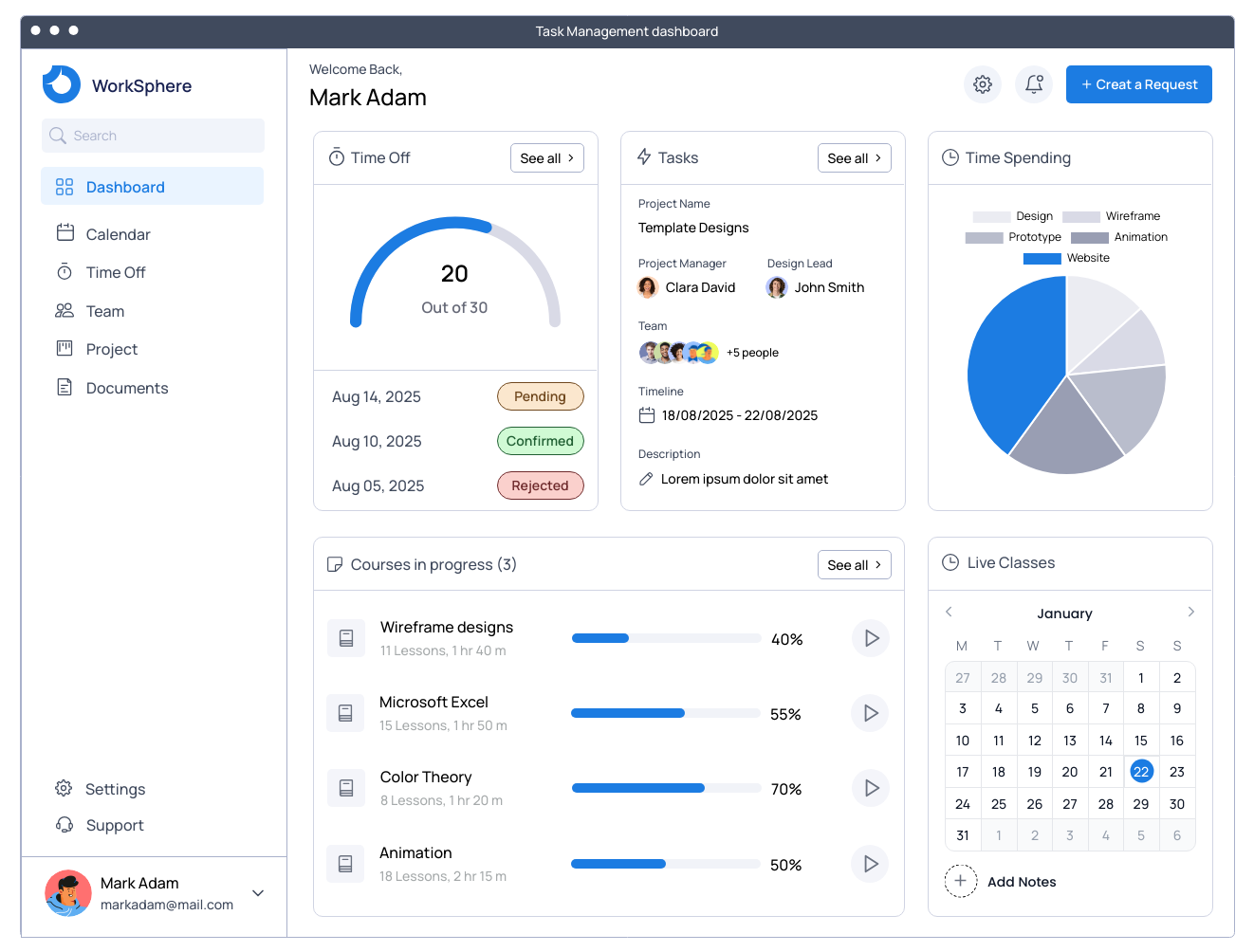Open Calendar in the sidebar
Viewport: 1254px width, 952px height.
(118, 234)
